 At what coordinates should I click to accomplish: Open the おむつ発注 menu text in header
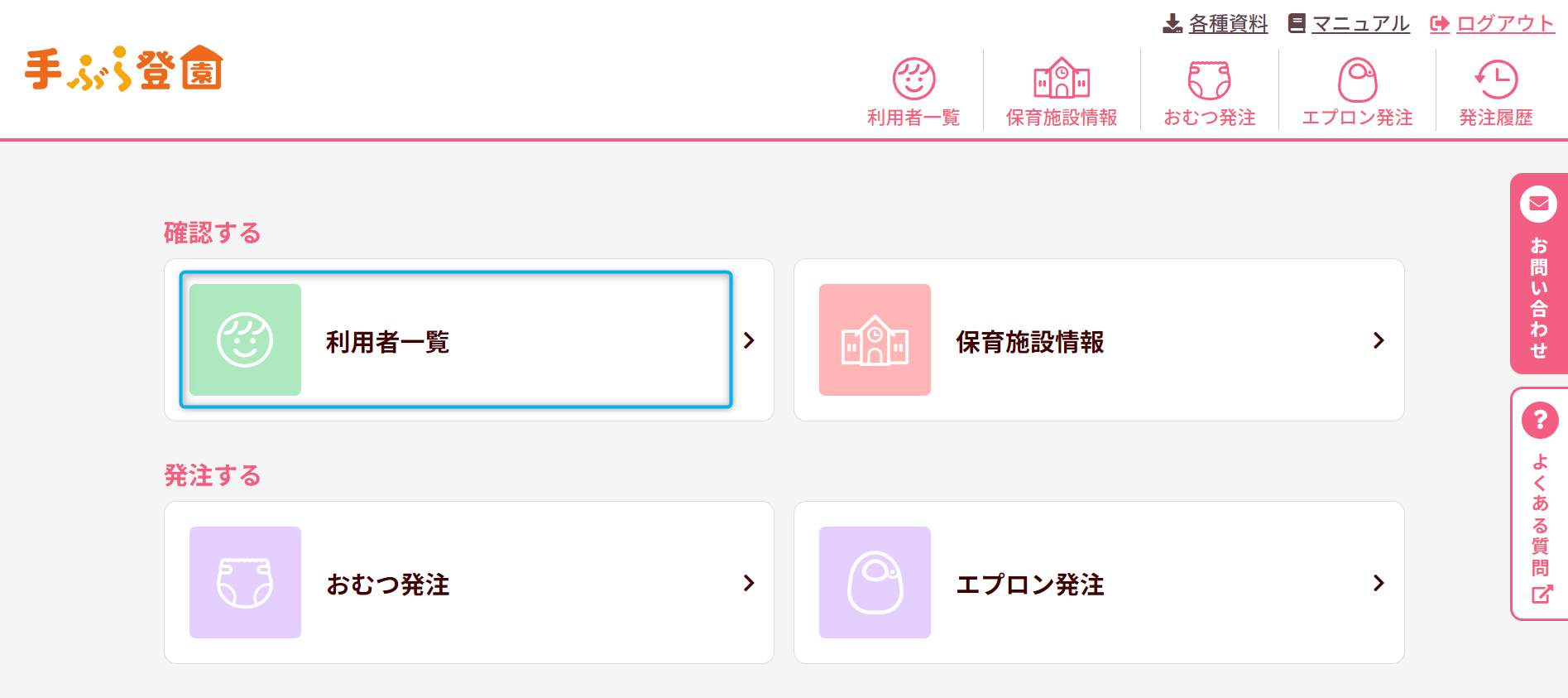click(x=1209, y=118)
